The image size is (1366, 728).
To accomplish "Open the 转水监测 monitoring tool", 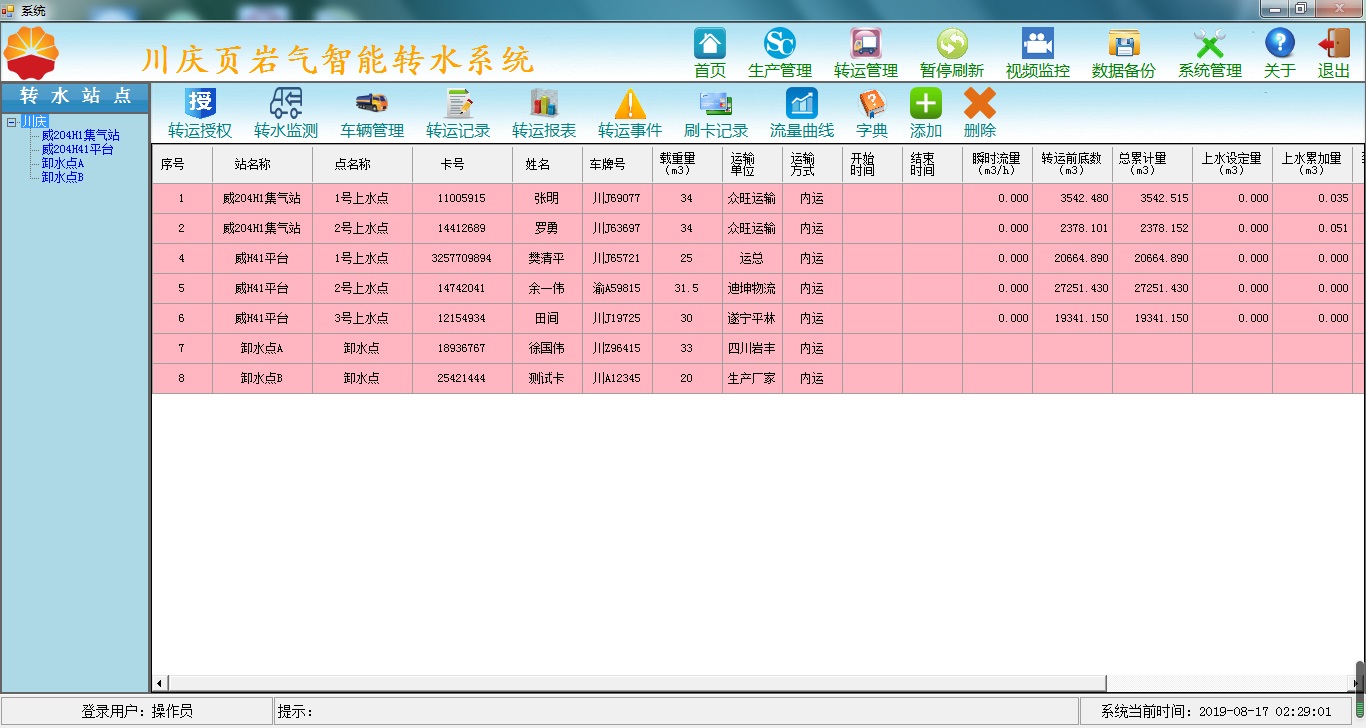I will tap(286, 103).
